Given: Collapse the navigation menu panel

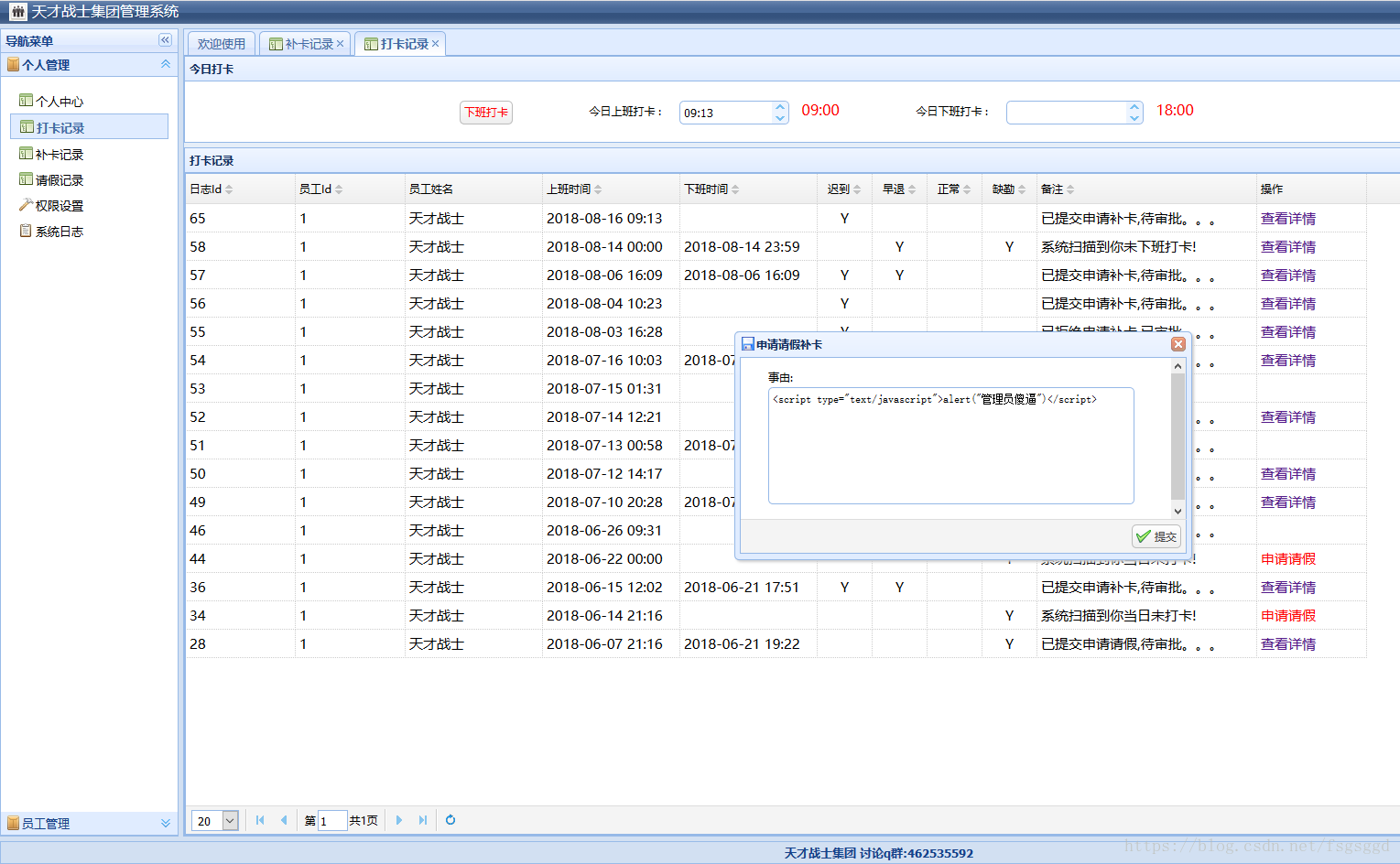Looking at the screenshot, I should pos(165,40).
